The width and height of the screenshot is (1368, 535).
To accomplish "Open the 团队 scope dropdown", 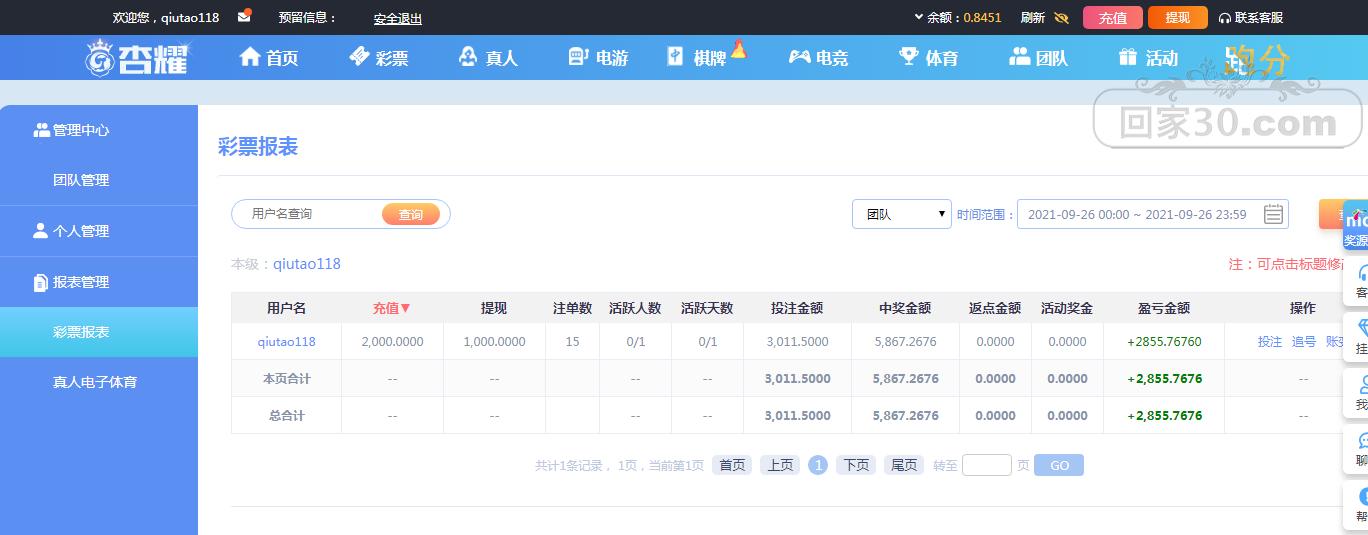I will (901, 214).
